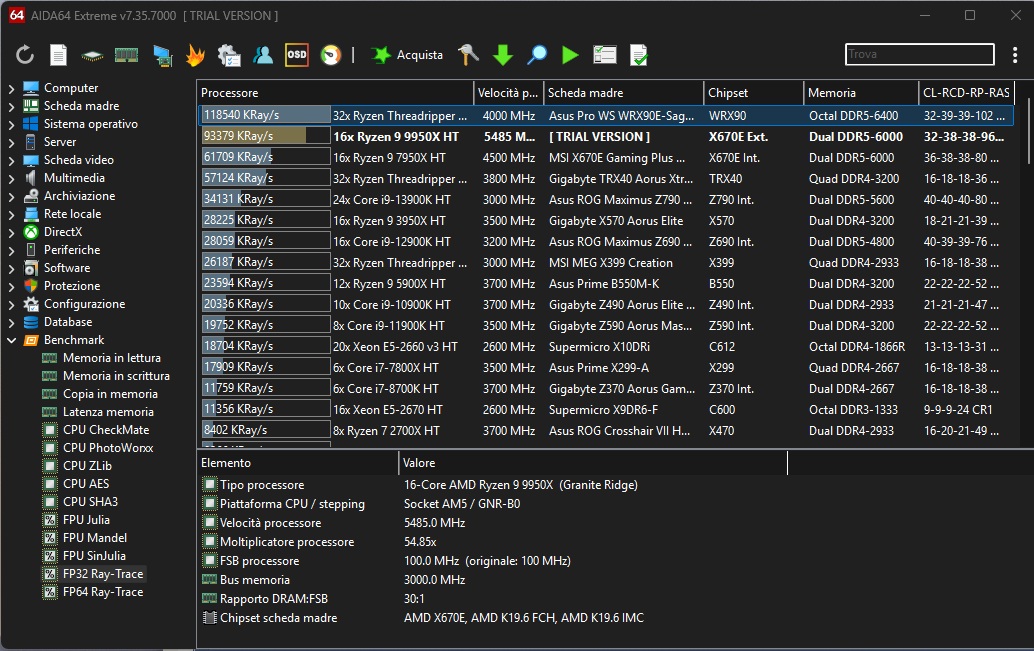This screenshot has width=1034, height=651.
Task: Select Periferiche in the tree
Action: (72, 250)
